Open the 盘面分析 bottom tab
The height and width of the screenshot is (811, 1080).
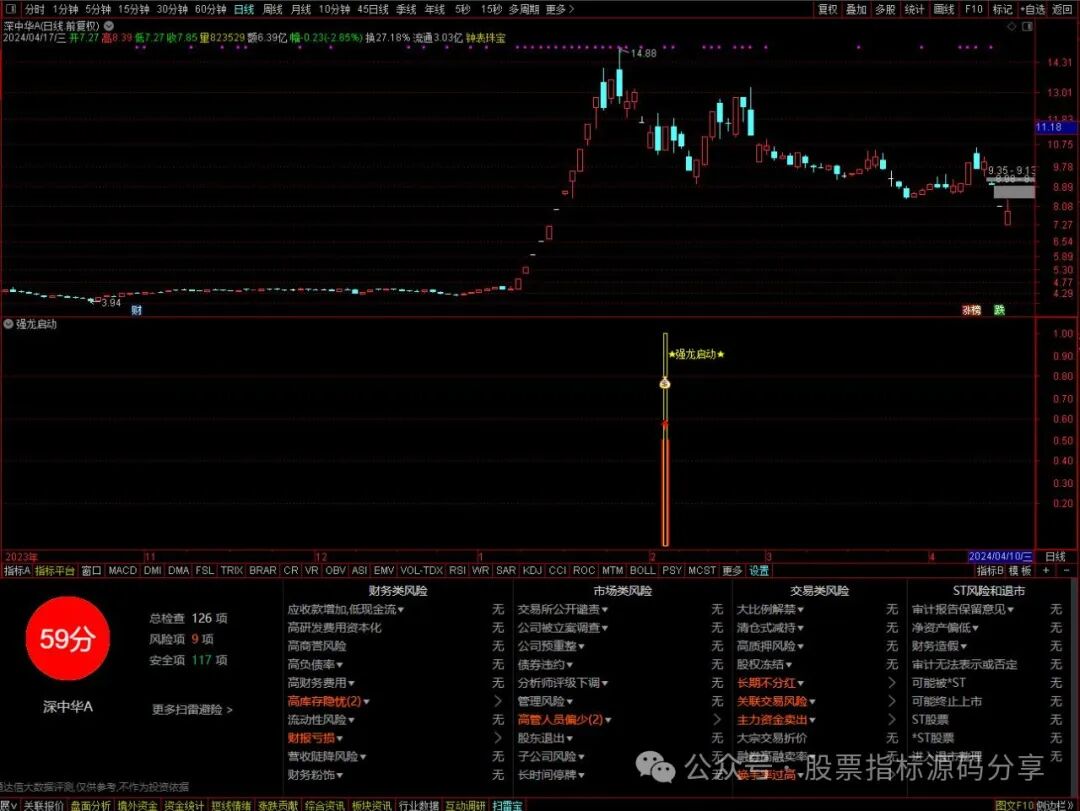tap(90, 805)
